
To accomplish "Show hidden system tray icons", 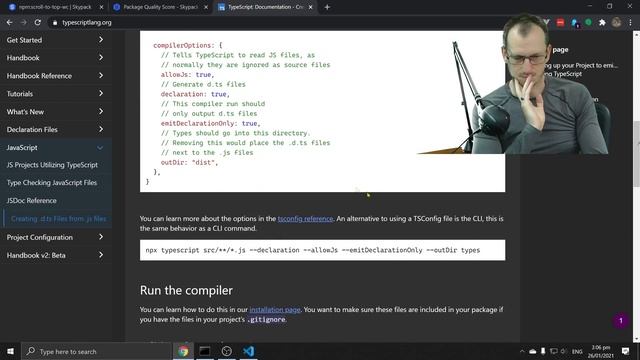I will [x=522, y=351].
